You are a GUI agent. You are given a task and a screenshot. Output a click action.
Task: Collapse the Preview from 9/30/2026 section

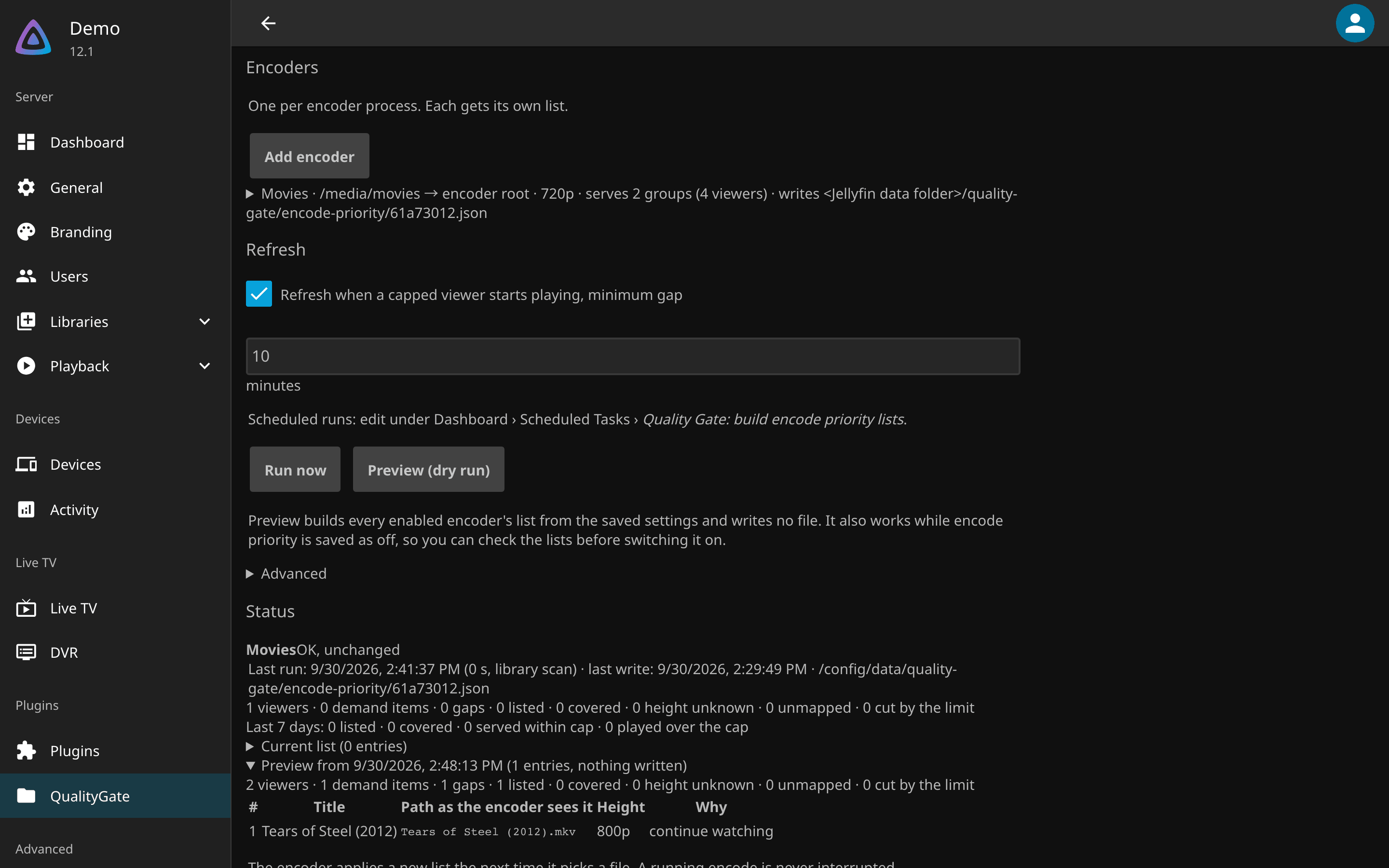[467, 765]
